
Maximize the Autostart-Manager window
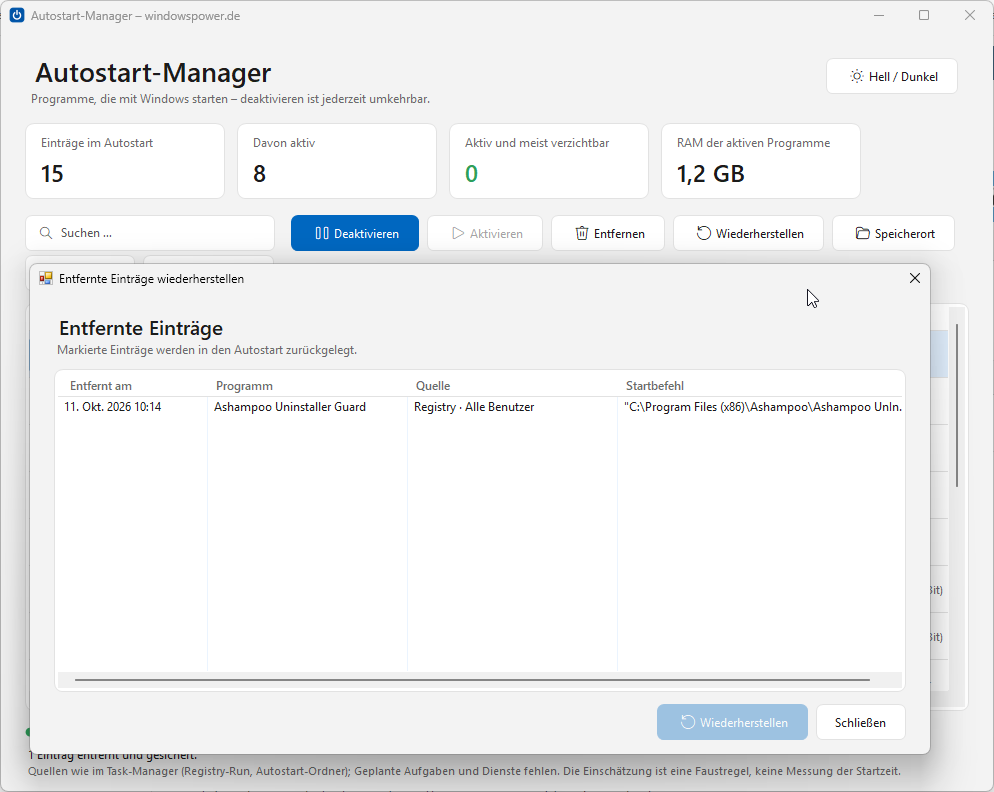(924, 15)
